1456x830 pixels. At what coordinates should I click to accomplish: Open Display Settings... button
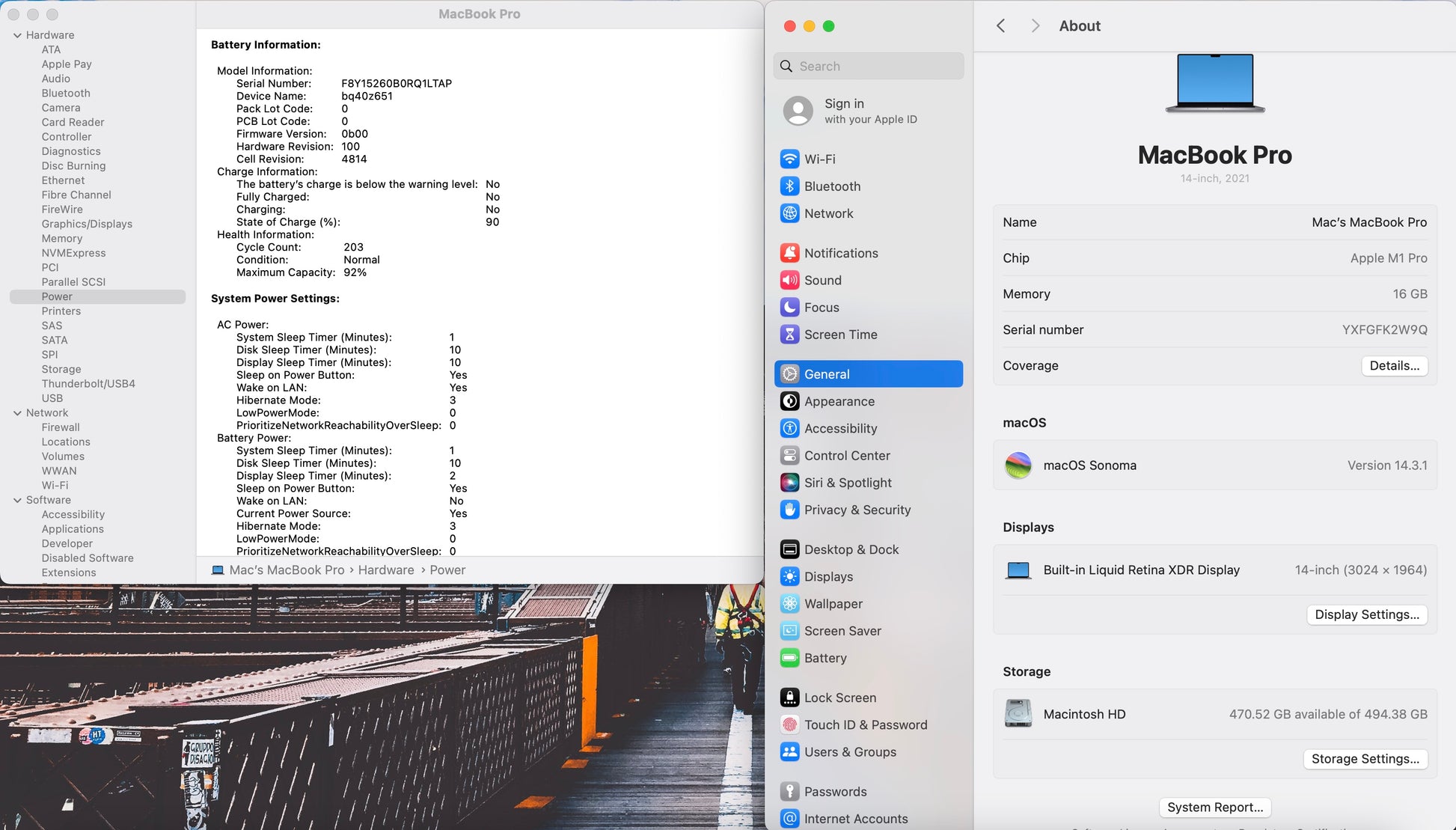pos(1366,614)
